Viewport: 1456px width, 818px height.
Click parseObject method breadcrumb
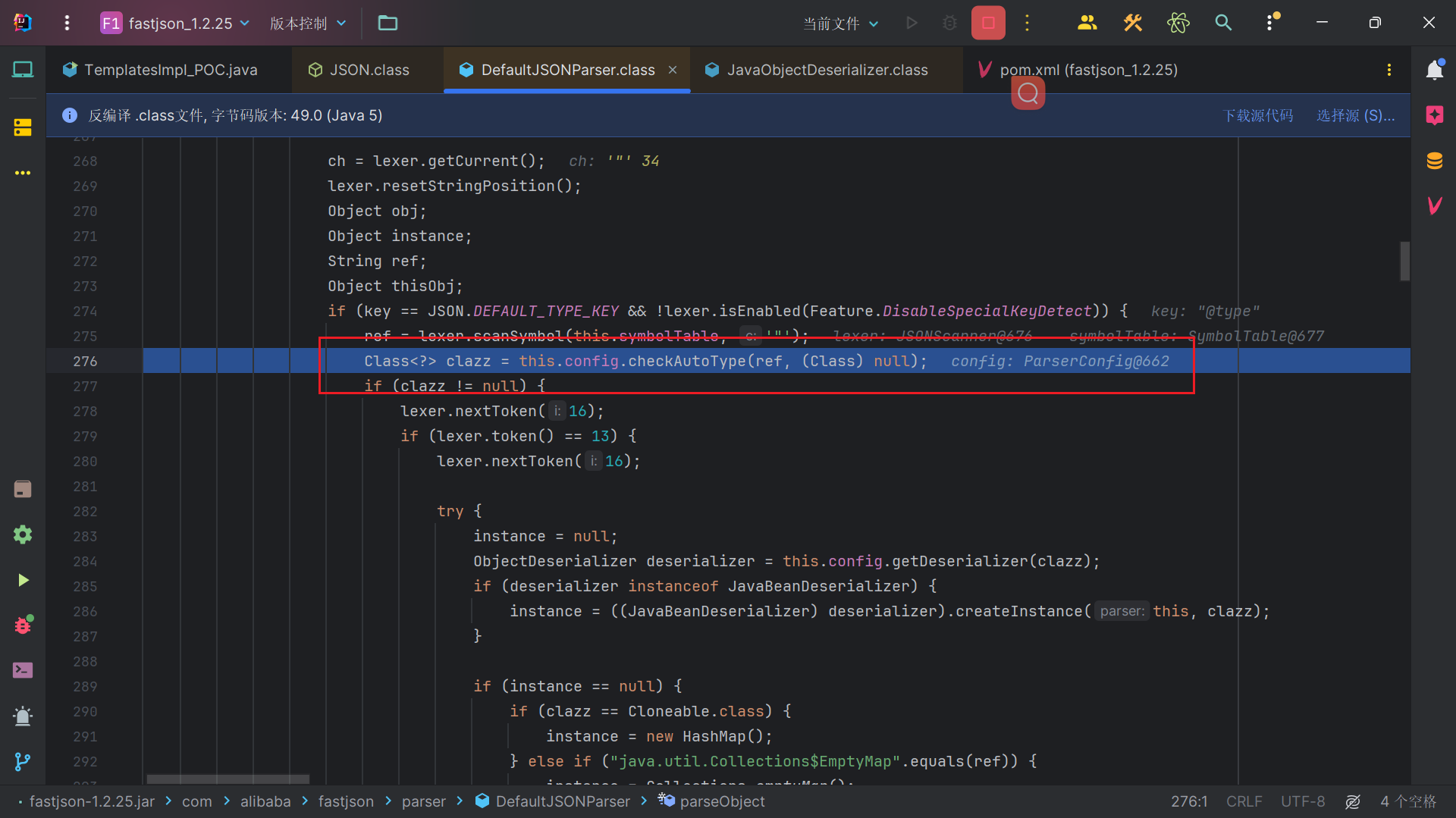[711, 801]
